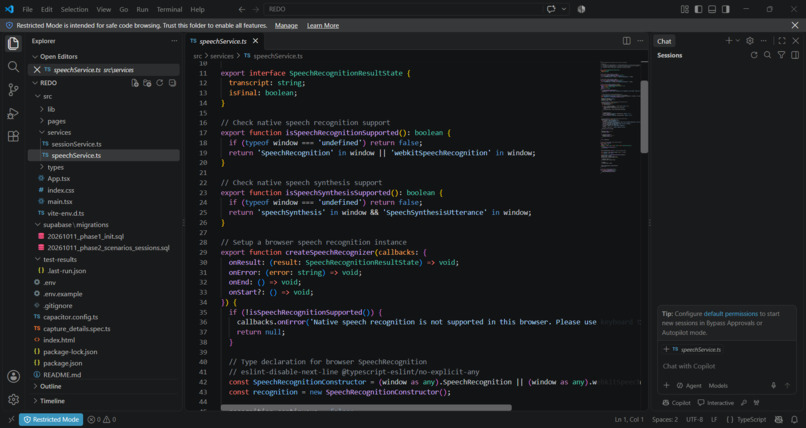Open the Explorer views ellipsis menu
This screenshot has height=428, width=806.
[x=174, y=41]
